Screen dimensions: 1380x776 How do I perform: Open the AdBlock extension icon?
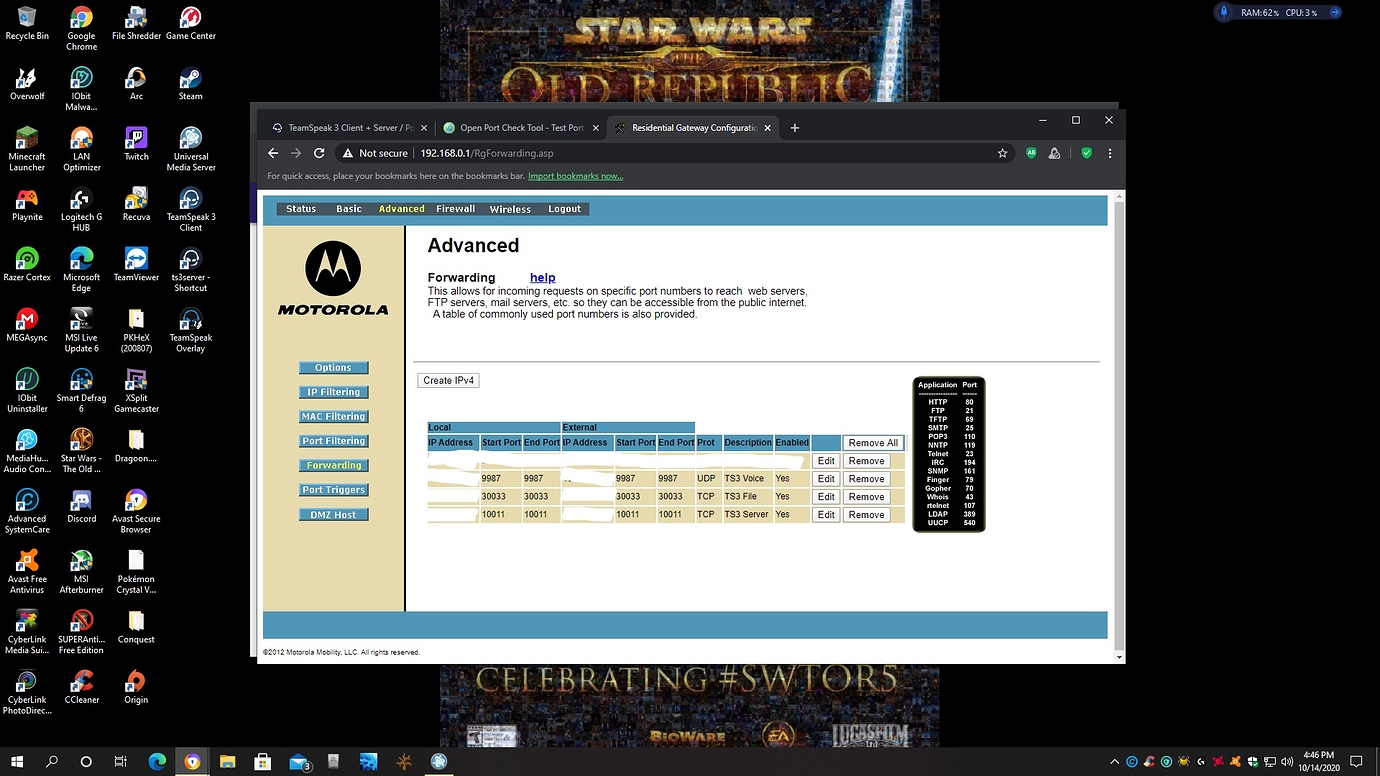(x=1031, y=153)
